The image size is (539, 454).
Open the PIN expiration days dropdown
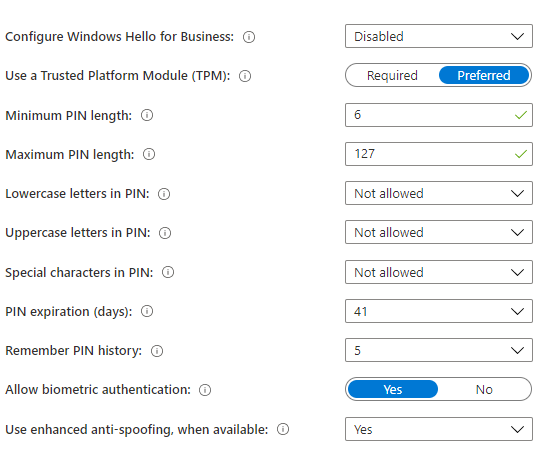pyautogui.click(x=439, y=311)
